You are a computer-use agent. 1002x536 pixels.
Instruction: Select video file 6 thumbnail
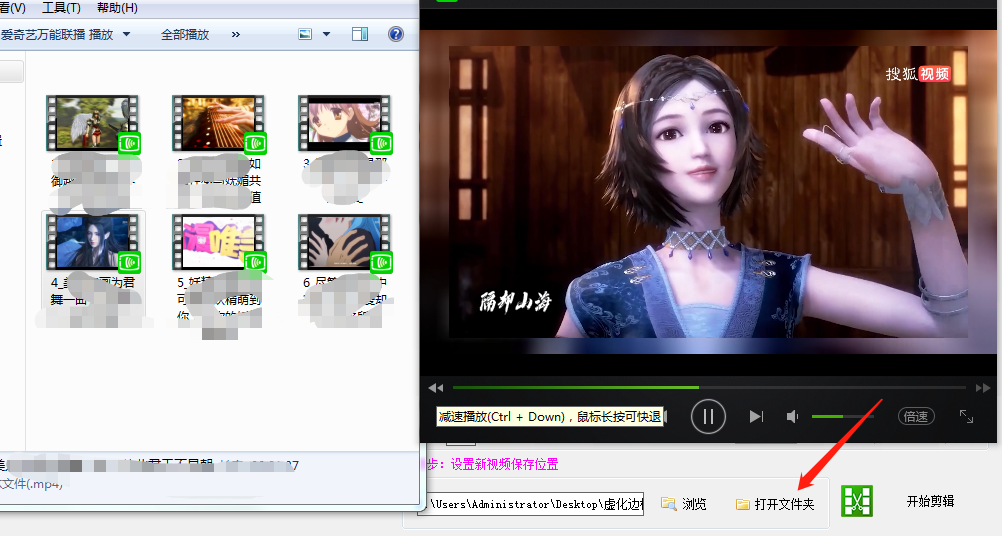[x=344, y=242]
